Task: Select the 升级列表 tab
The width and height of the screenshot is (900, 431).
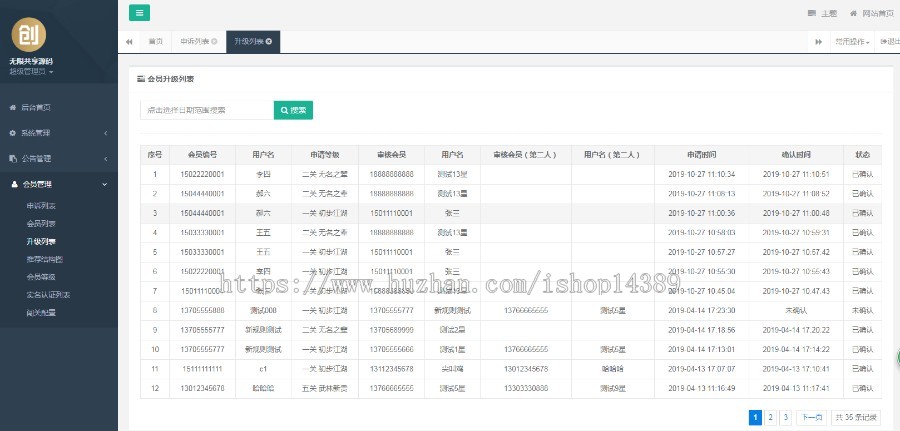Action: click(x=253, y=42)
